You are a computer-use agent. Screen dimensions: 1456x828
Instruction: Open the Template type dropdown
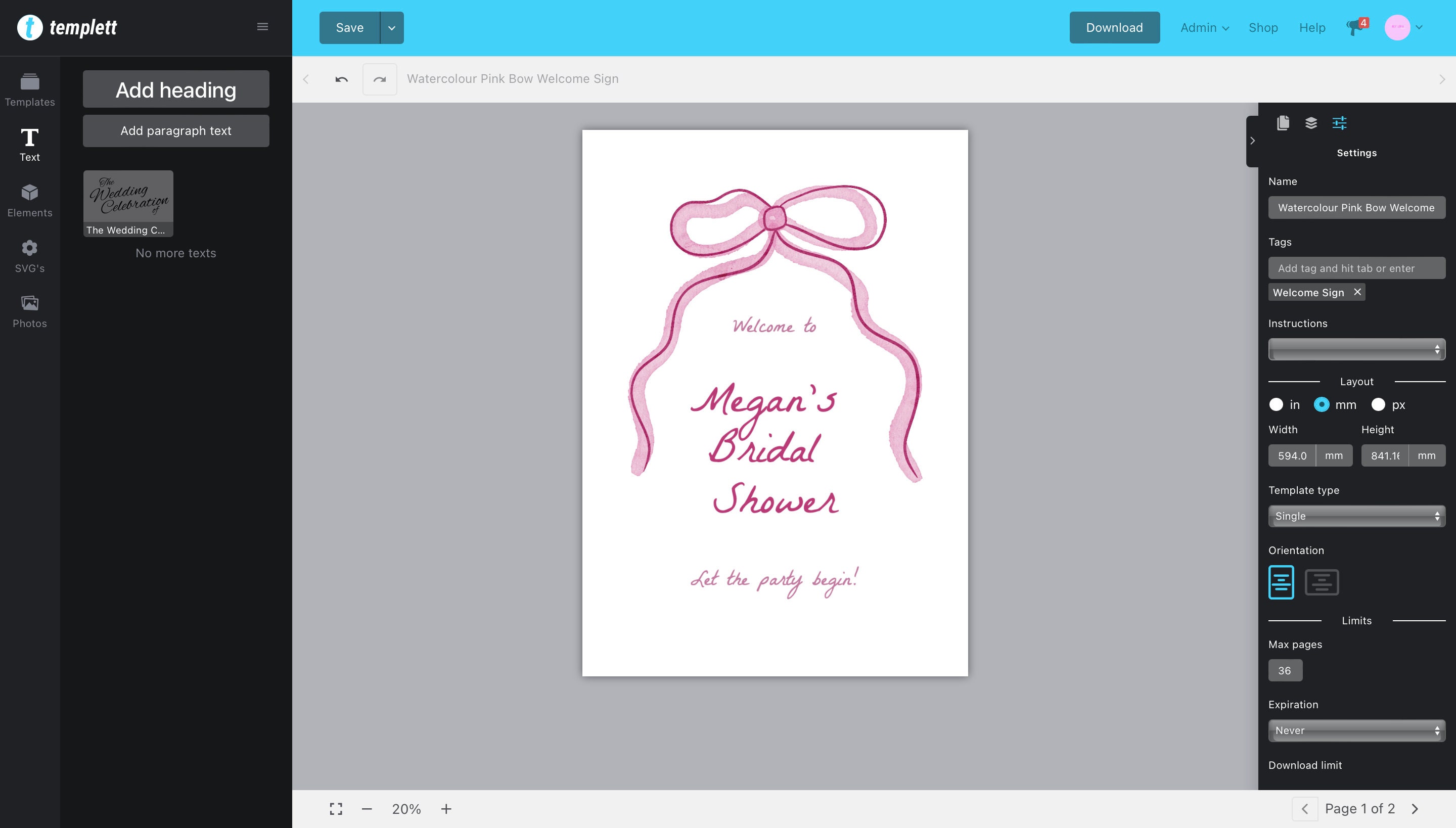point(1356,516)
